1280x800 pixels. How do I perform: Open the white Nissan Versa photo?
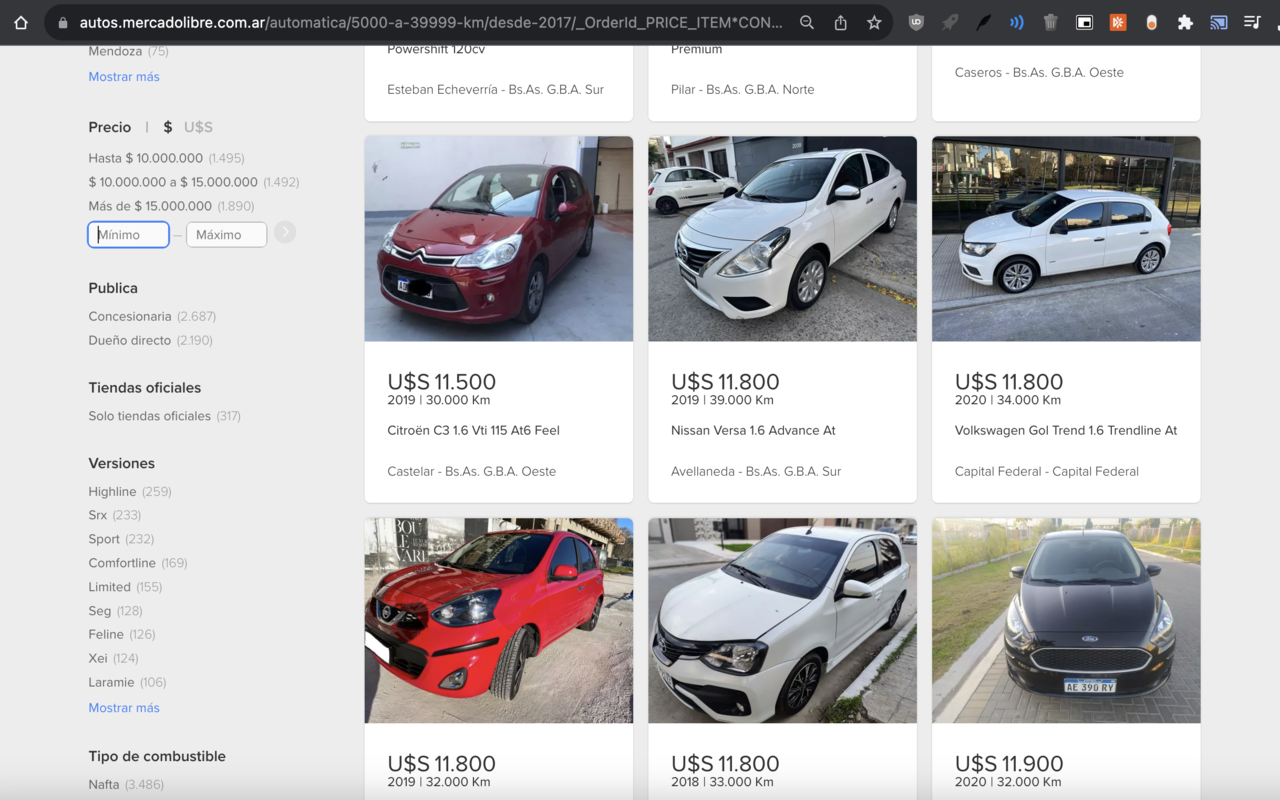pyautogui.click(x=782, y=239)
